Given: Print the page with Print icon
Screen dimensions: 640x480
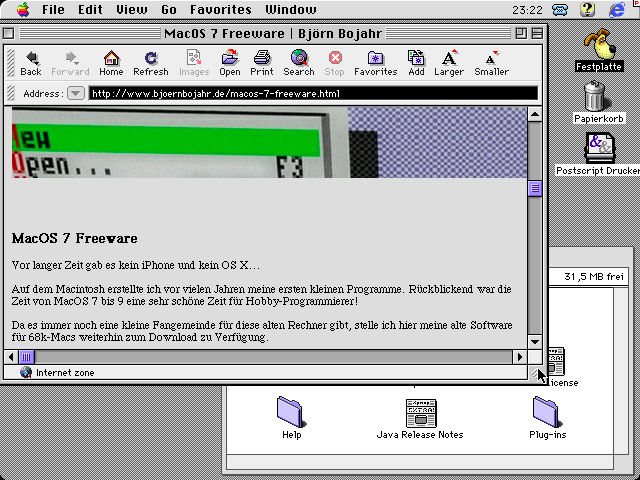Looking at the screenshot, I should (262, 63).
